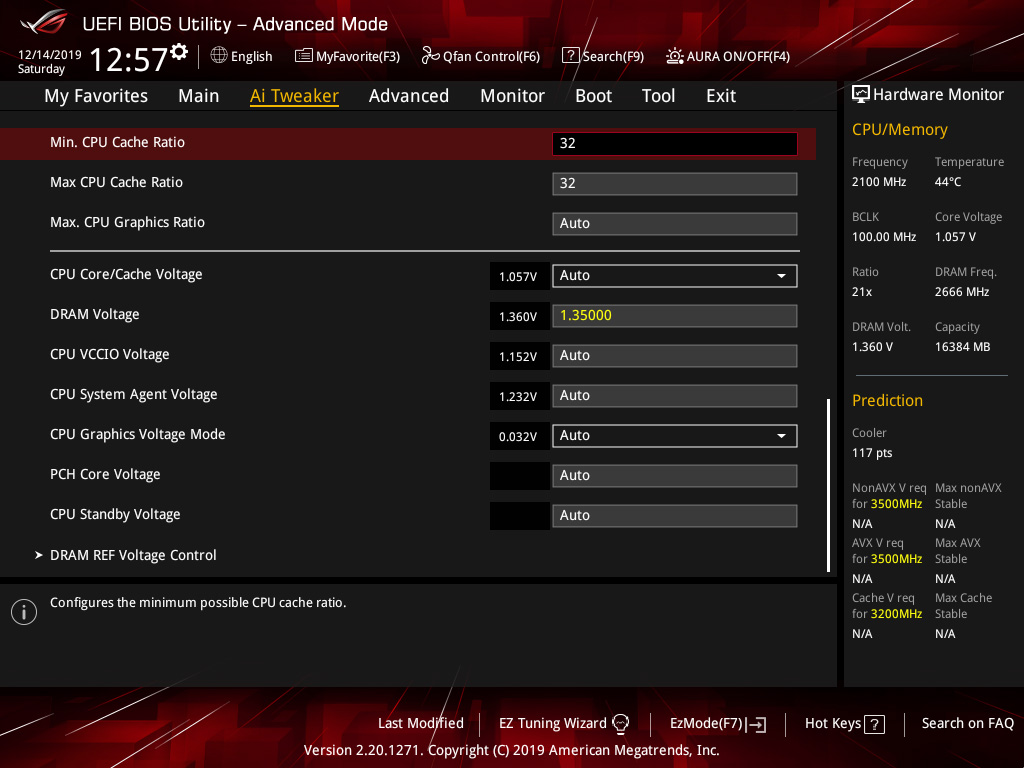
Task: Open the Exit tab
Action: 721,96
